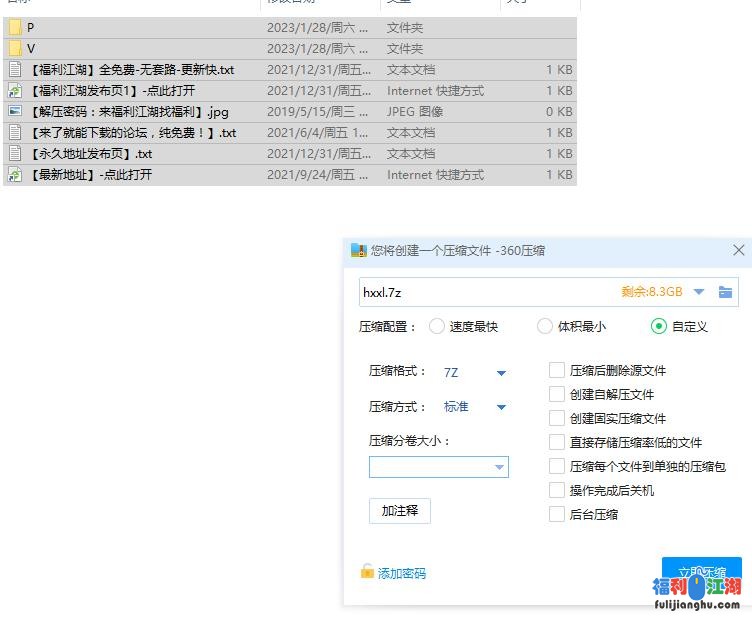Click the JPEG image file icon
Screen dimensions: 752x620
coord(15,112)
